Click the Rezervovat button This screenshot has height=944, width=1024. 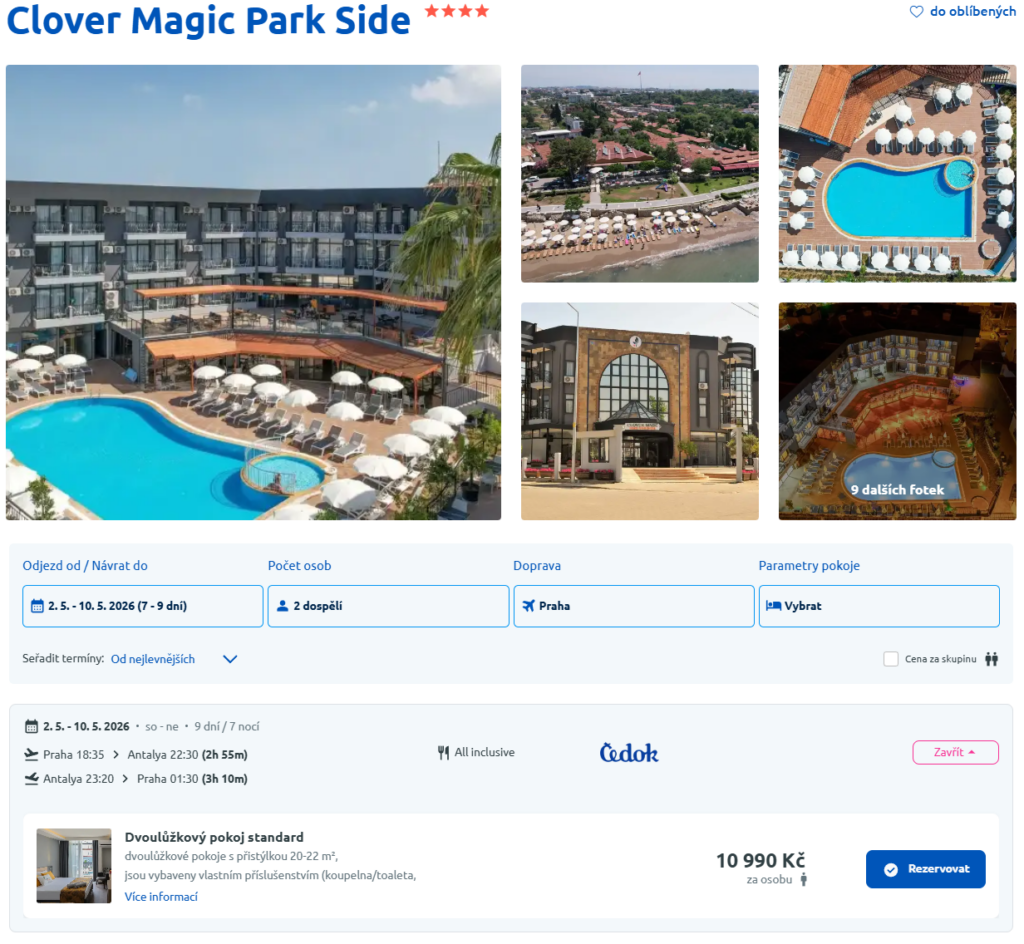(925, 869)
